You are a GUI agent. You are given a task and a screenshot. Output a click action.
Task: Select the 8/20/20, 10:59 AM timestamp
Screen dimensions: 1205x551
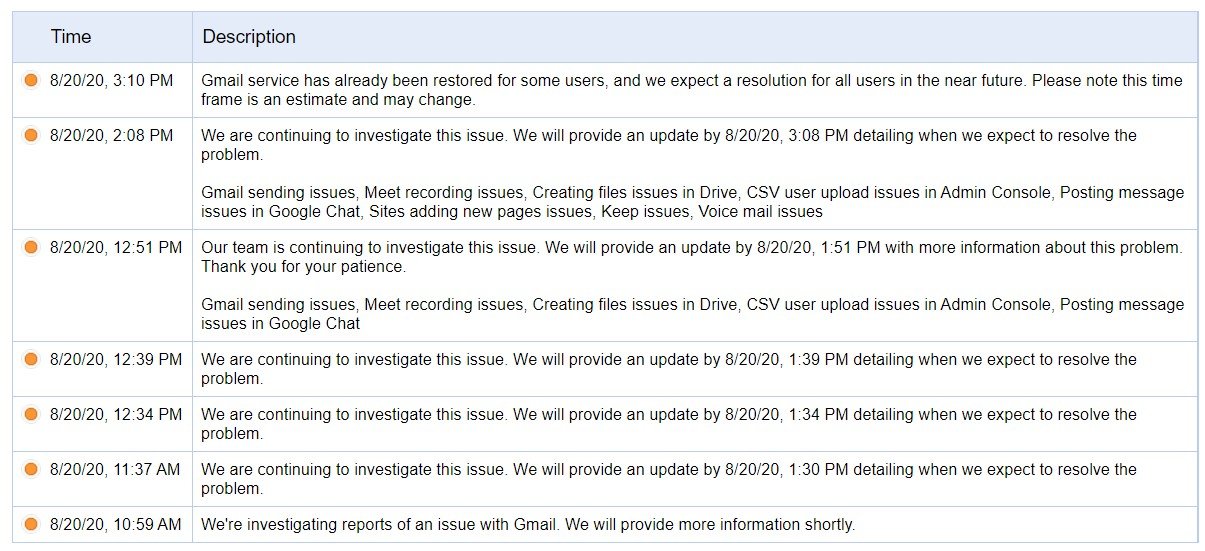tap(115, 524)
